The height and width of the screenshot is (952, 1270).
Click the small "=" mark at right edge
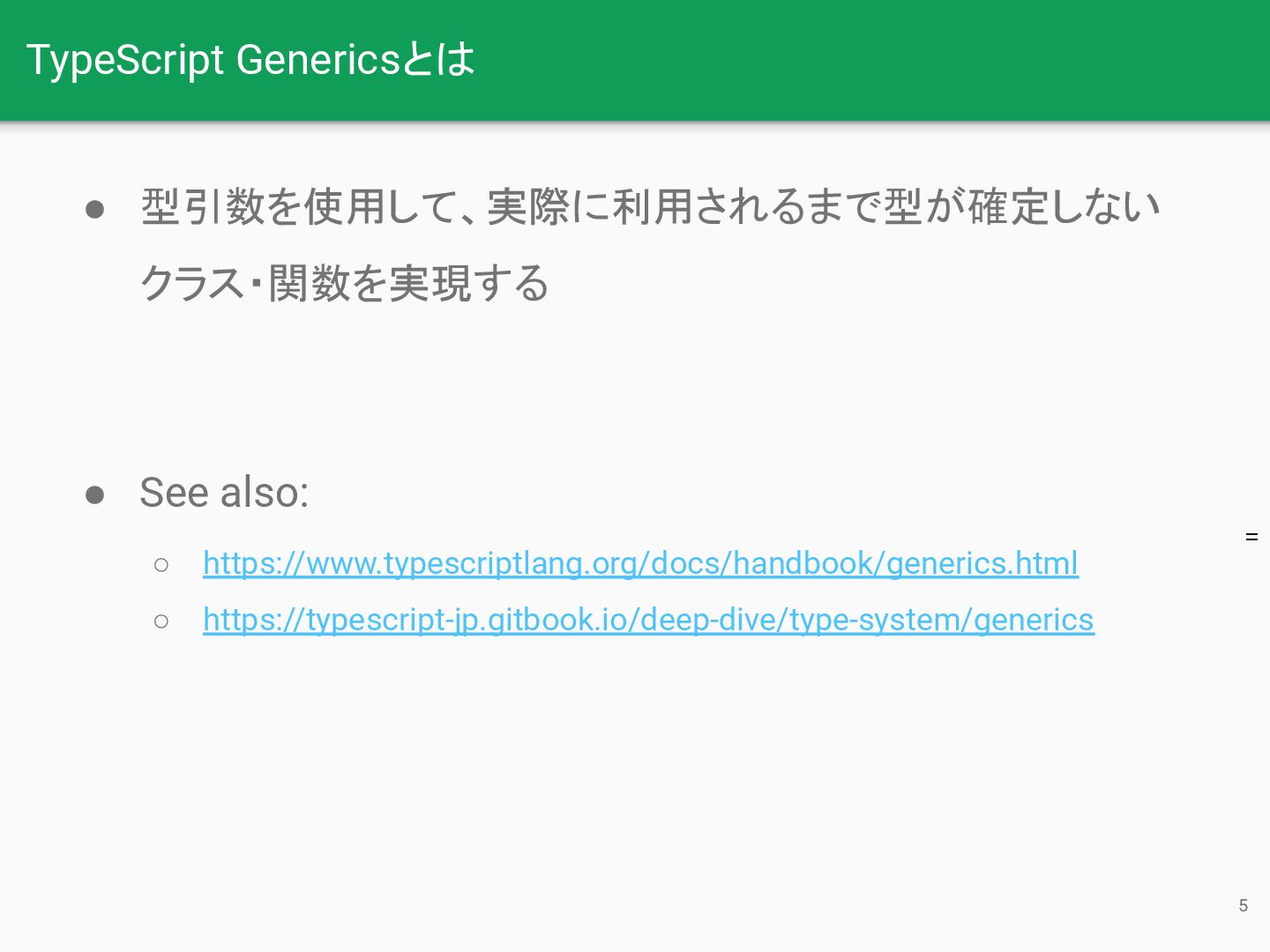tap(1251, 537)
